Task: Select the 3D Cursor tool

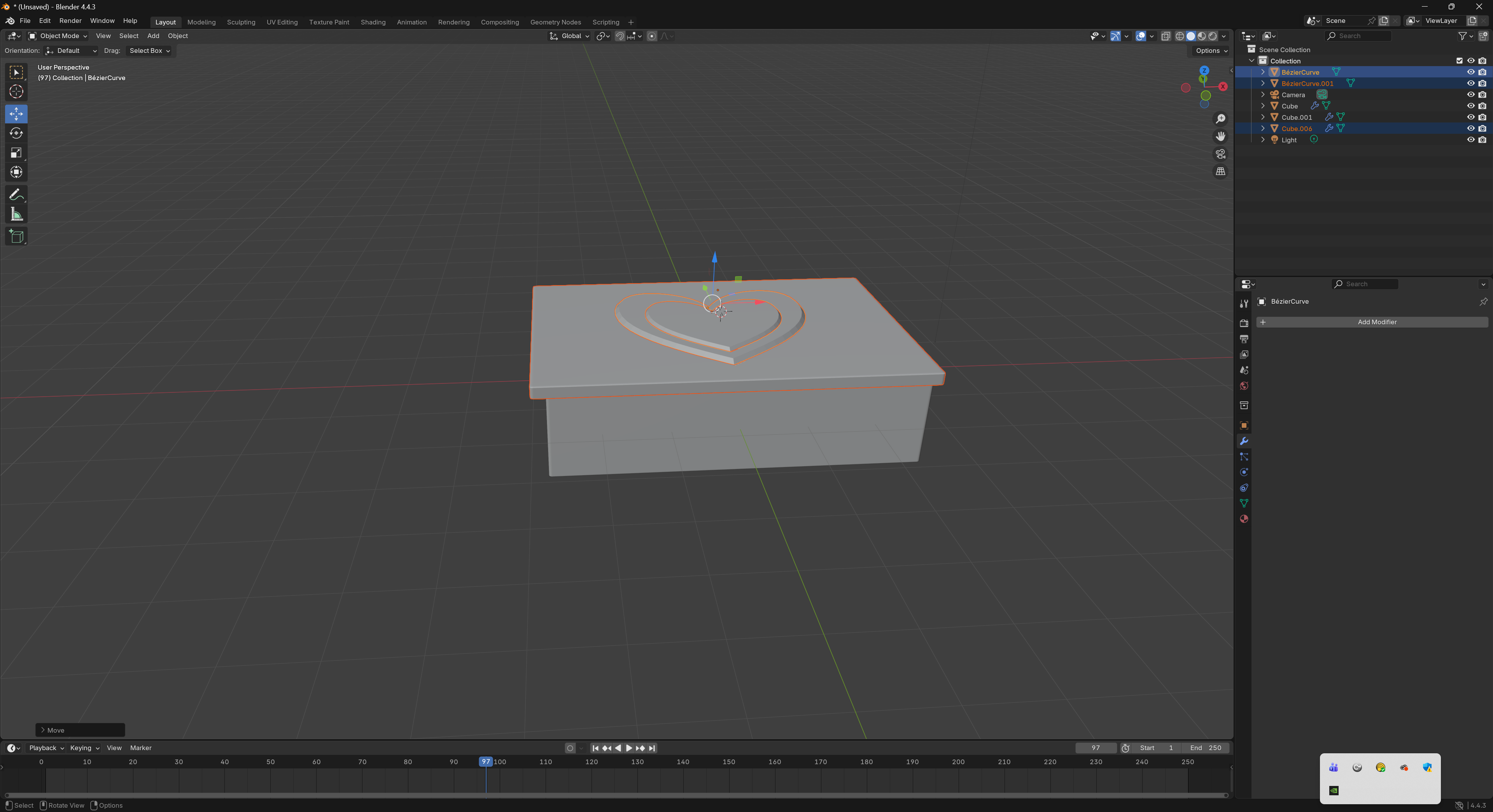Action: coord(16,91)
